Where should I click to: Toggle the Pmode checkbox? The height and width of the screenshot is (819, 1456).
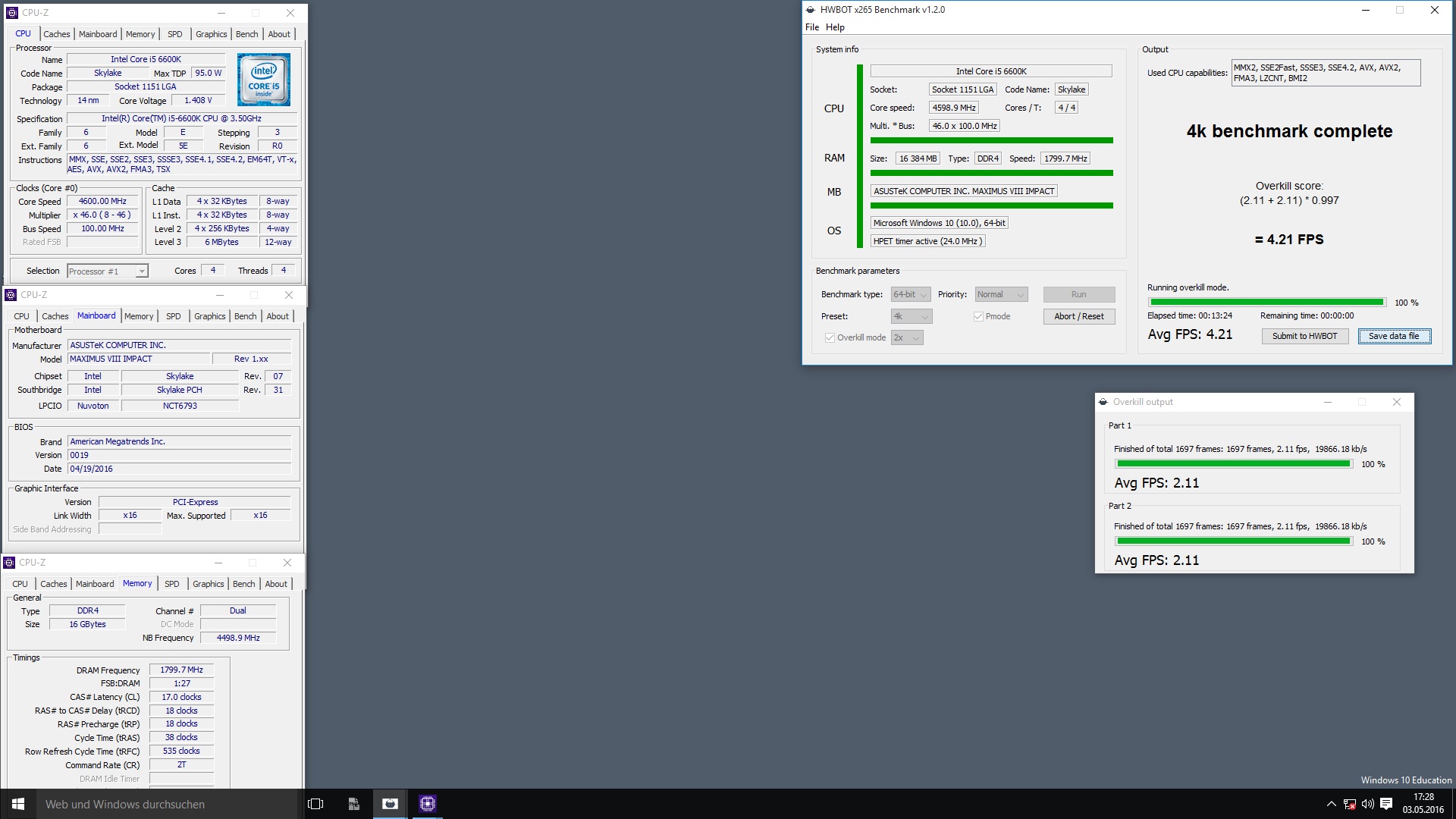click(978, 317)
